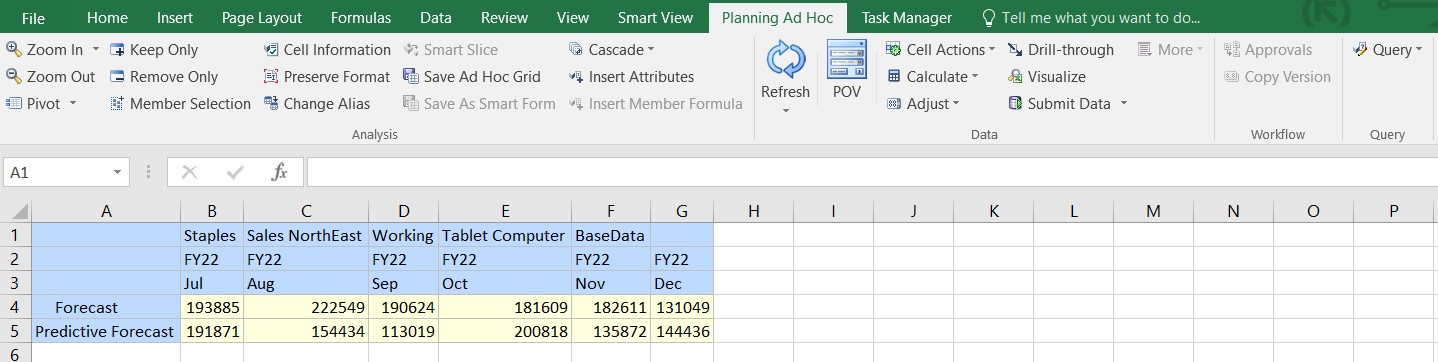Select the Staples header cell

click(x=212, y=235)
